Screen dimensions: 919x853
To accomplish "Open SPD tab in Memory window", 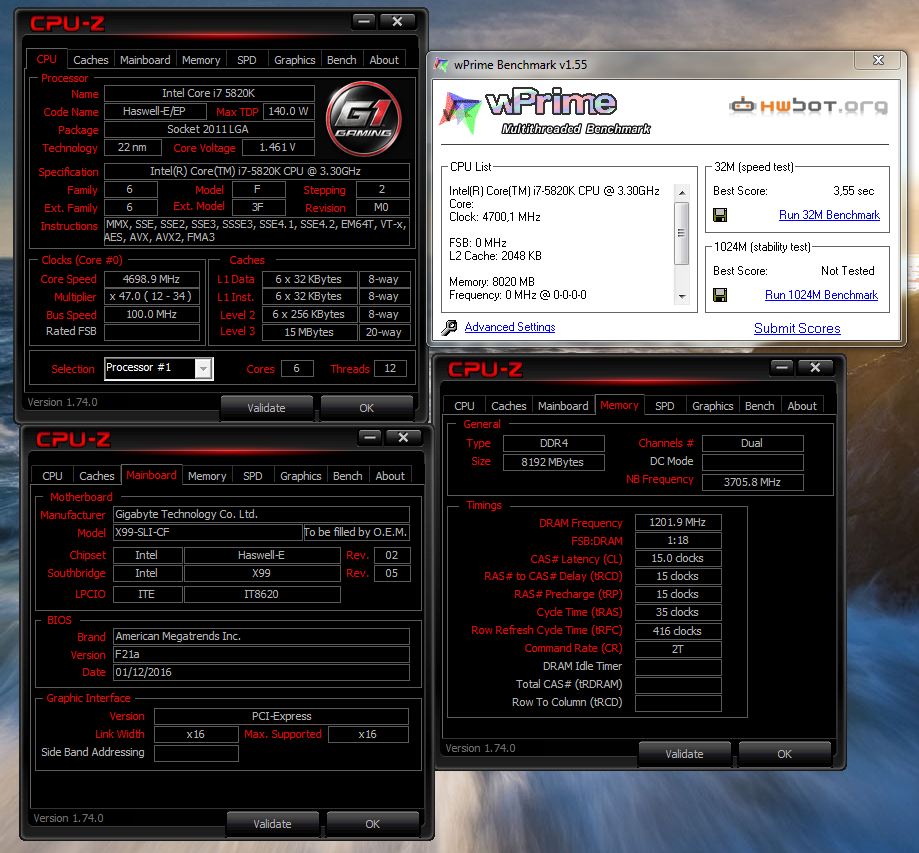I will tap(665, 406).
